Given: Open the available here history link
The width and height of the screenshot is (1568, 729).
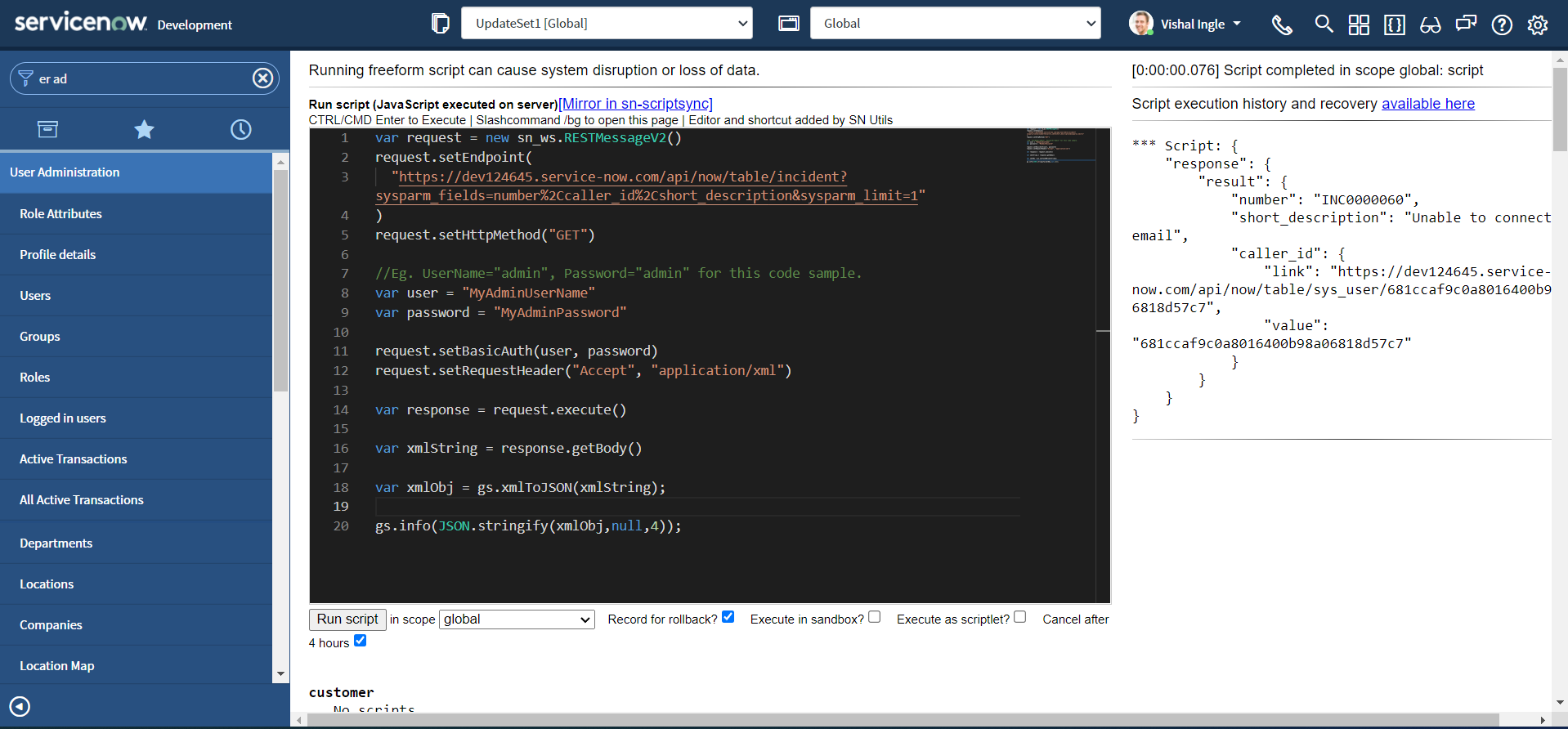Looking at the screenshot, I should tap(1428, 104).
